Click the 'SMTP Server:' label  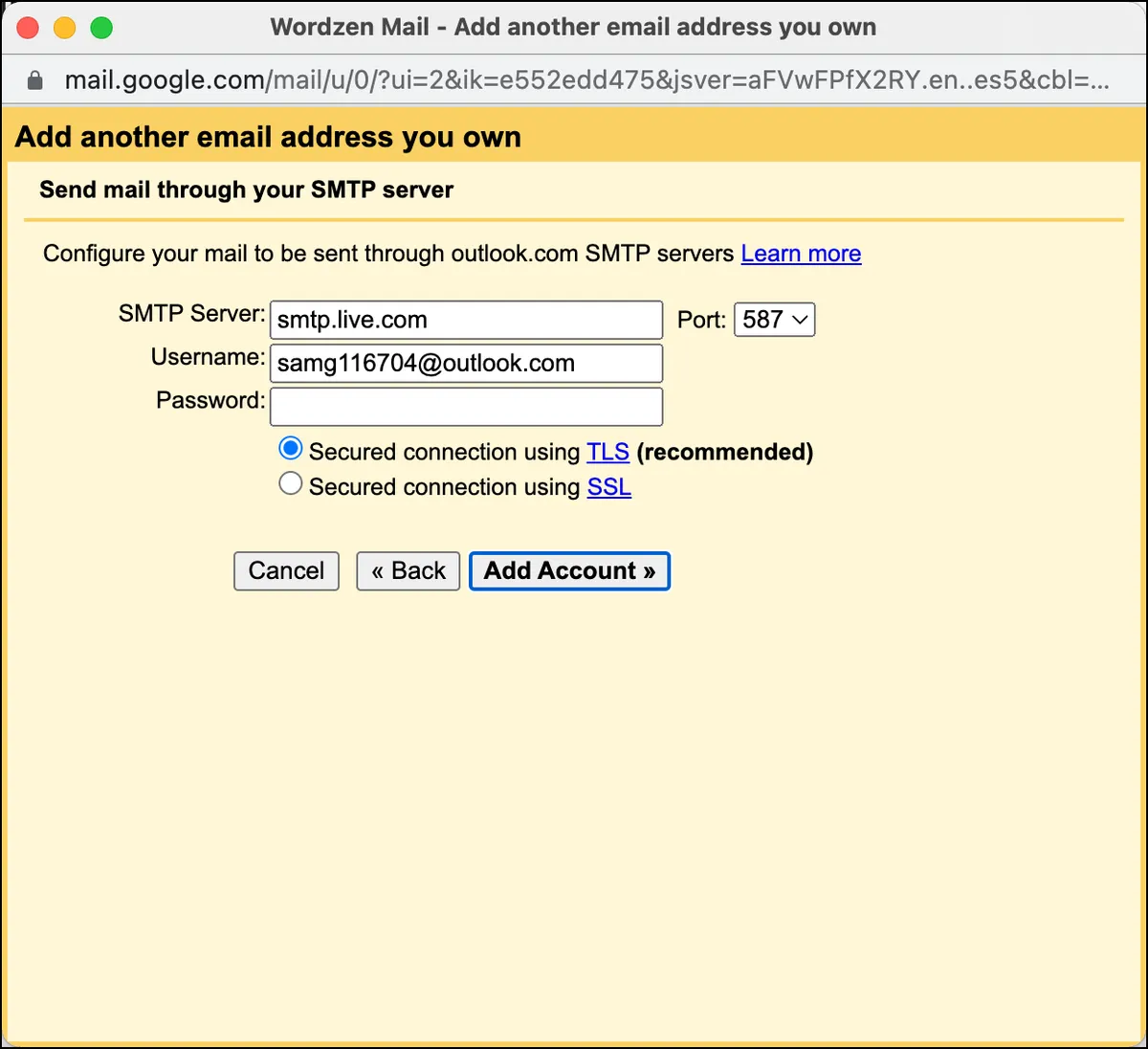point(191,314)
